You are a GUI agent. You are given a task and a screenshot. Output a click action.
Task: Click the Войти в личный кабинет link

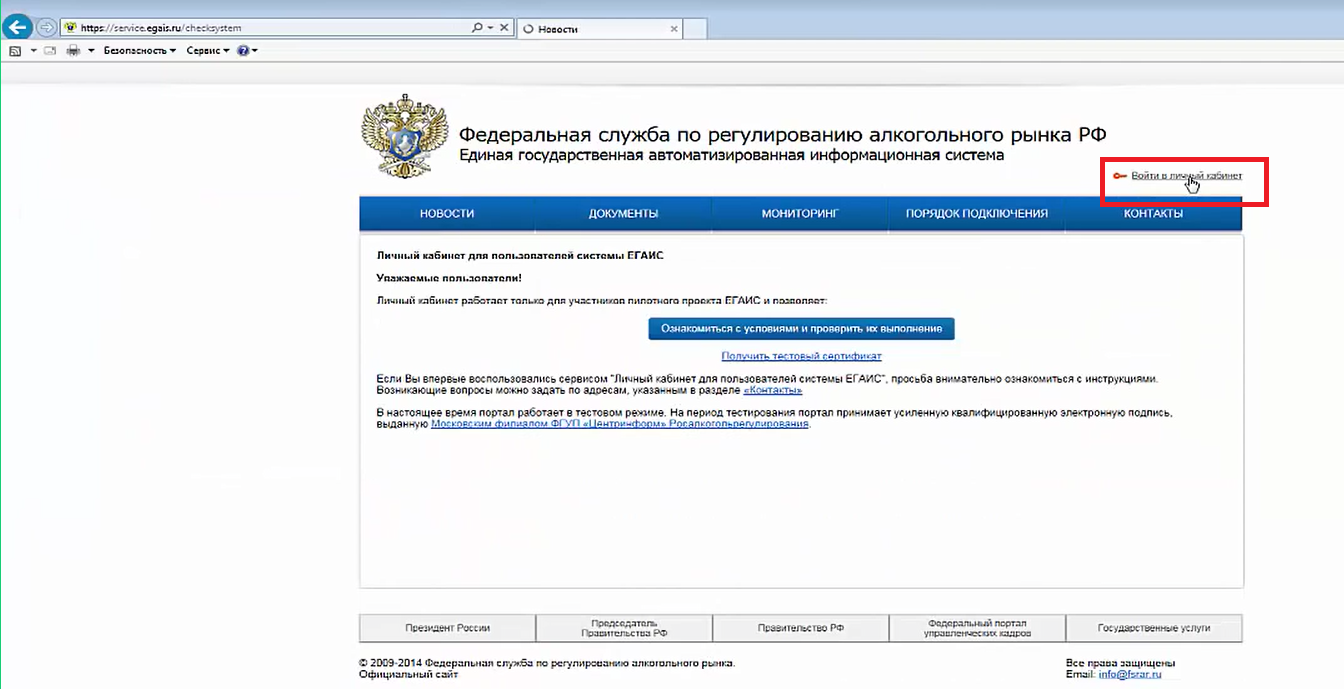(x=1186, y=176)
